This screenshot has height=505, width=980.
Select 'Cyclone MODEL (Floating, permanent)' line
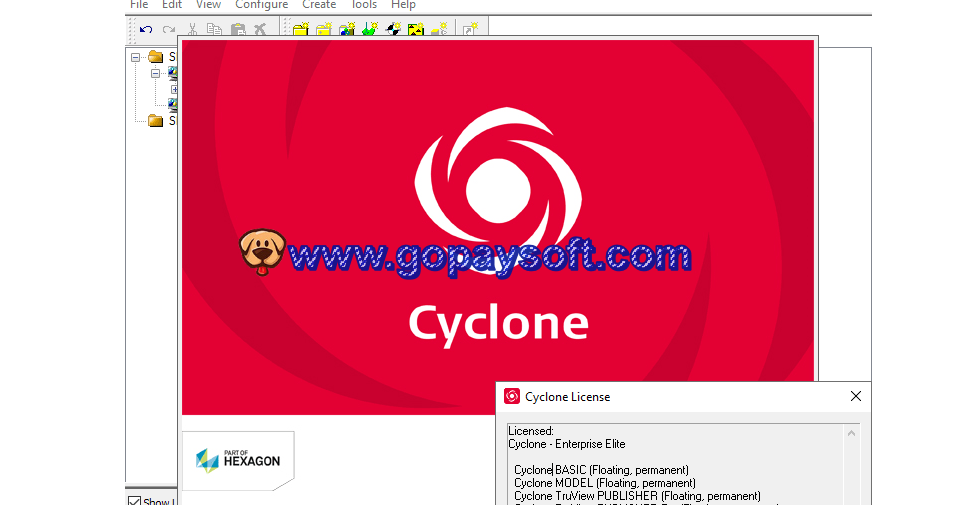(x=605, y=483)
